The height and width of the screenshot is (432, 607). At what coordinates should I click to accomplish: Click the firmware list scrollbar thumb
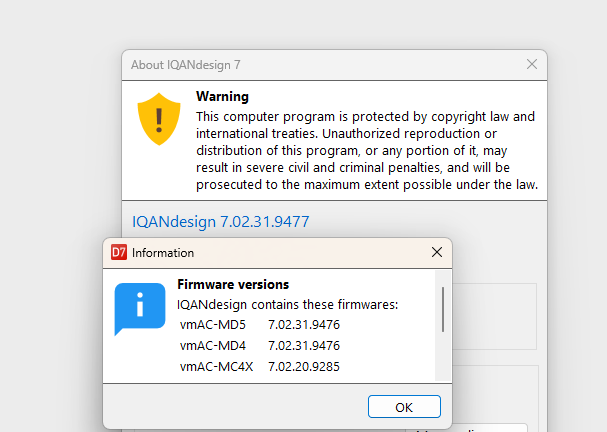tap(443, 309)
